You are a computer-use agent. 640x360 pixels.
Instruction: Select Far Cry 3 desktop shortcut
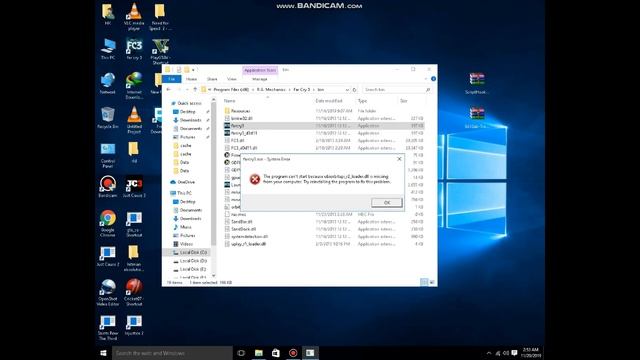(134, 49)
